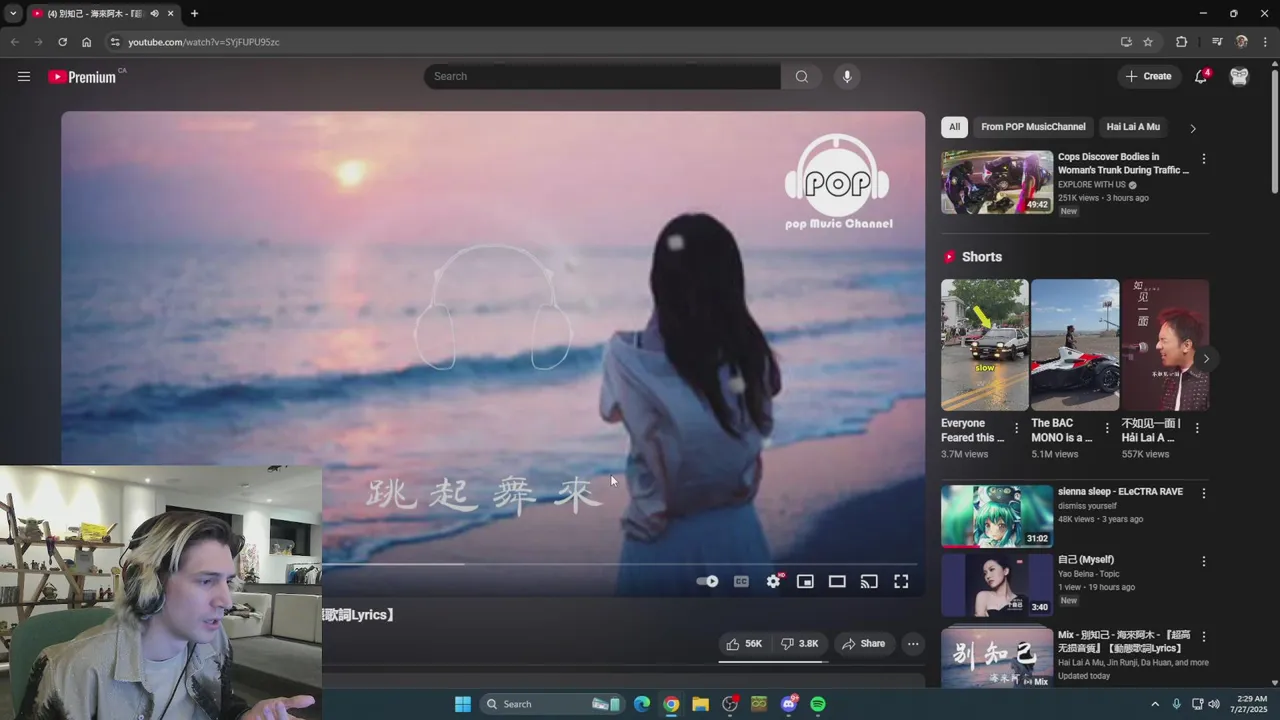Open options for sienna sleep video
The height and width of the screenshot is (720, 1280).
pyautogui.click(x=1203, y=493)
